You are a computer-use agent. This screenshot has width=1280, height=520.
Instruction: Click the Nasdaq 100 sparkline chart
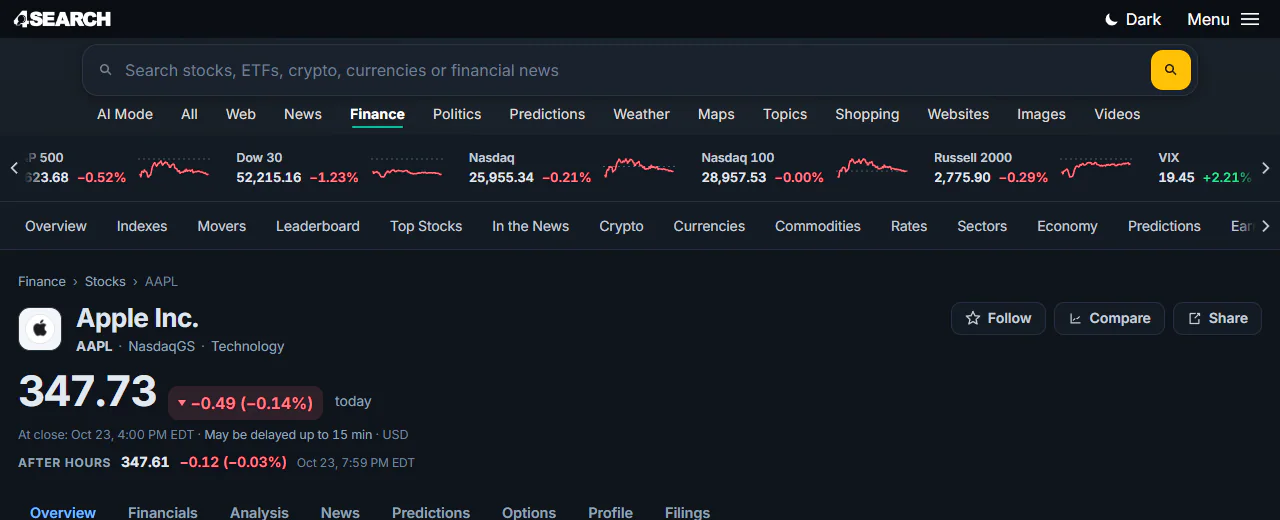tap(873, 168)
